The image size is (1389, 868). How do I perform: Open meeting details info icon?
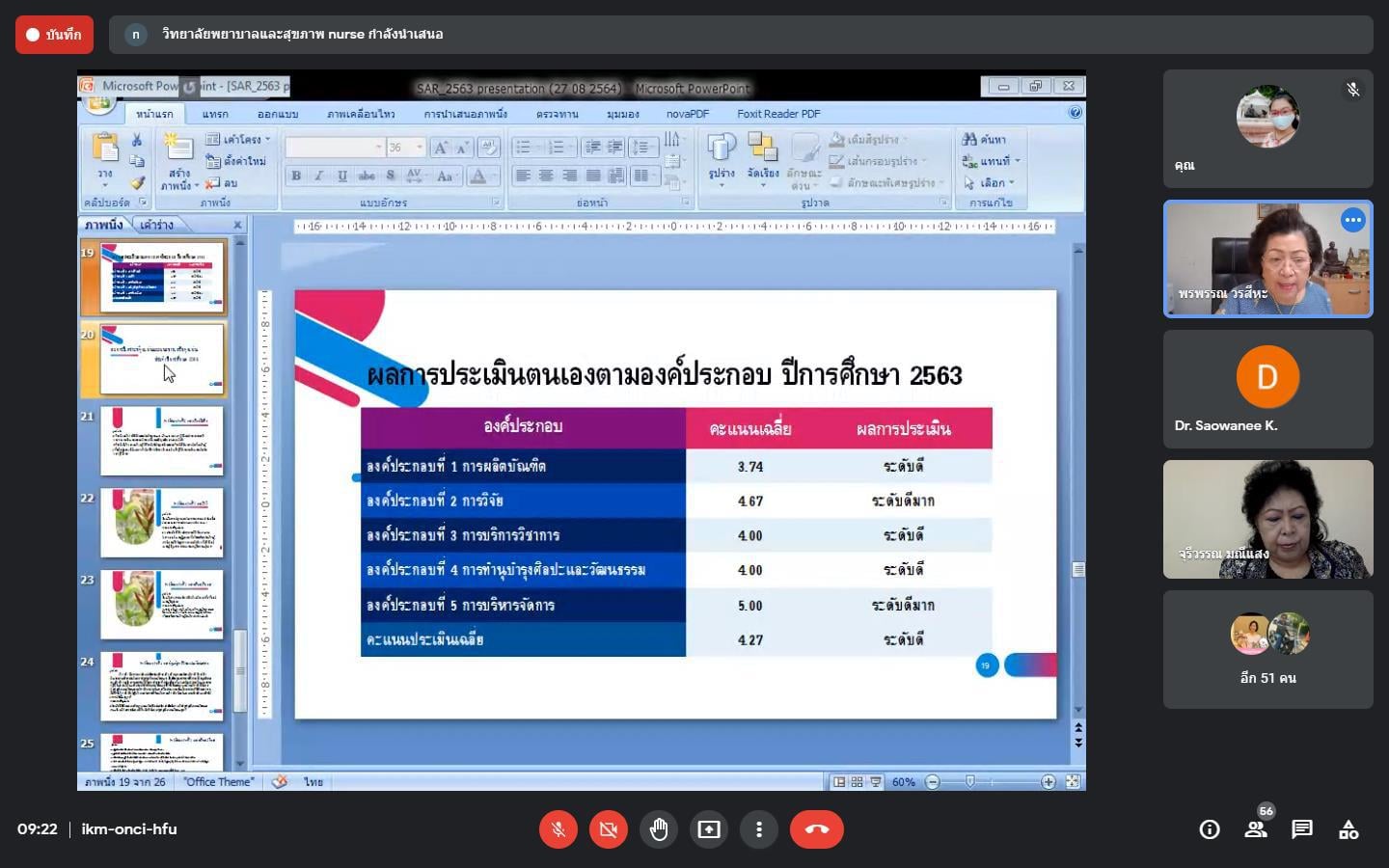1210,829
